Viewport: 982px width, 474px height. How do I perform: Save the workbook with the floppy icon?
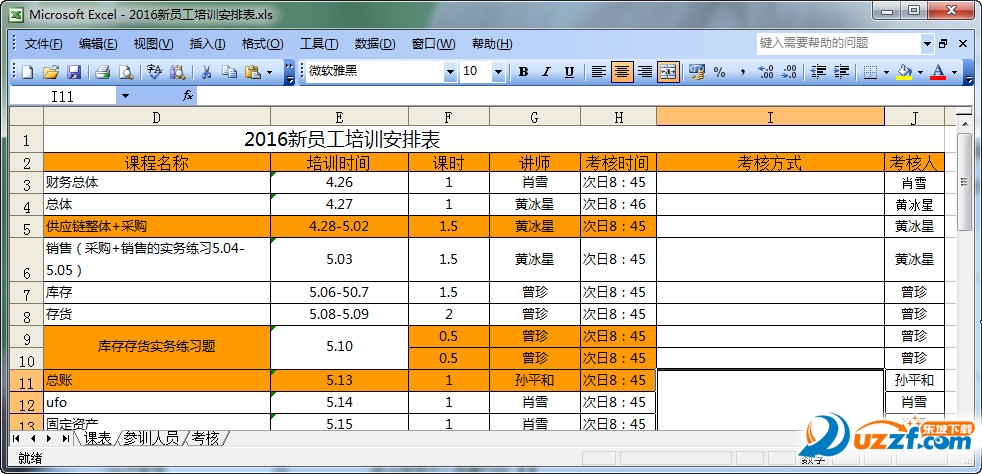74,72
